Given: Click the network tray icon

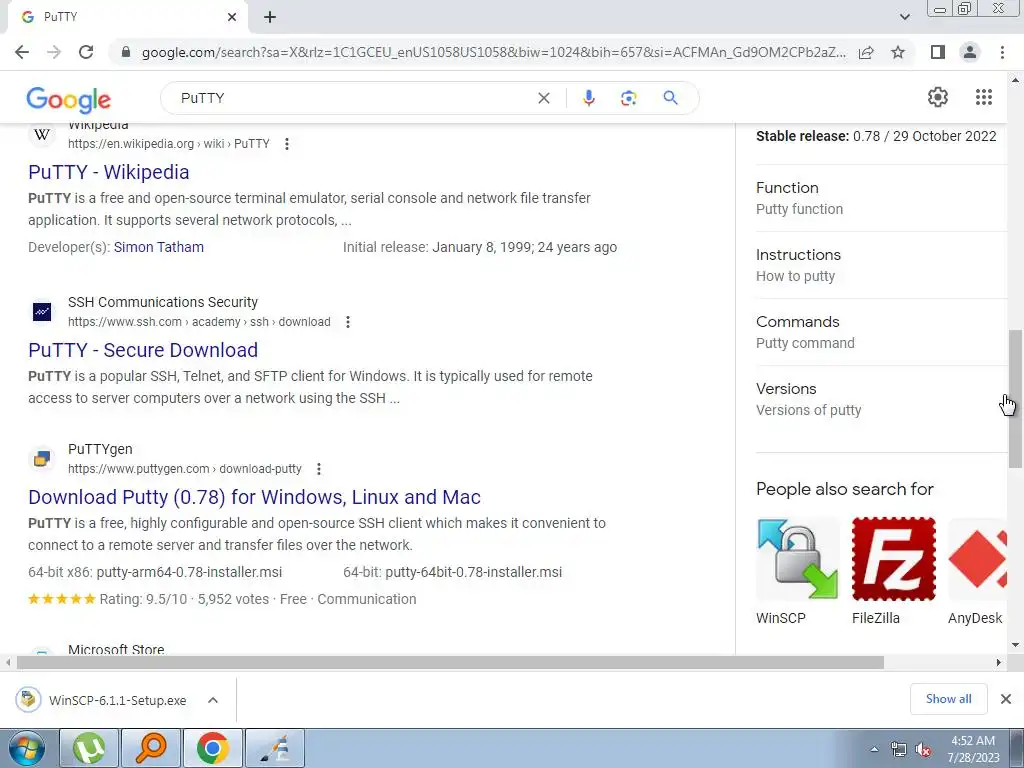Looking at the screenshot, I should click(899, 750).
